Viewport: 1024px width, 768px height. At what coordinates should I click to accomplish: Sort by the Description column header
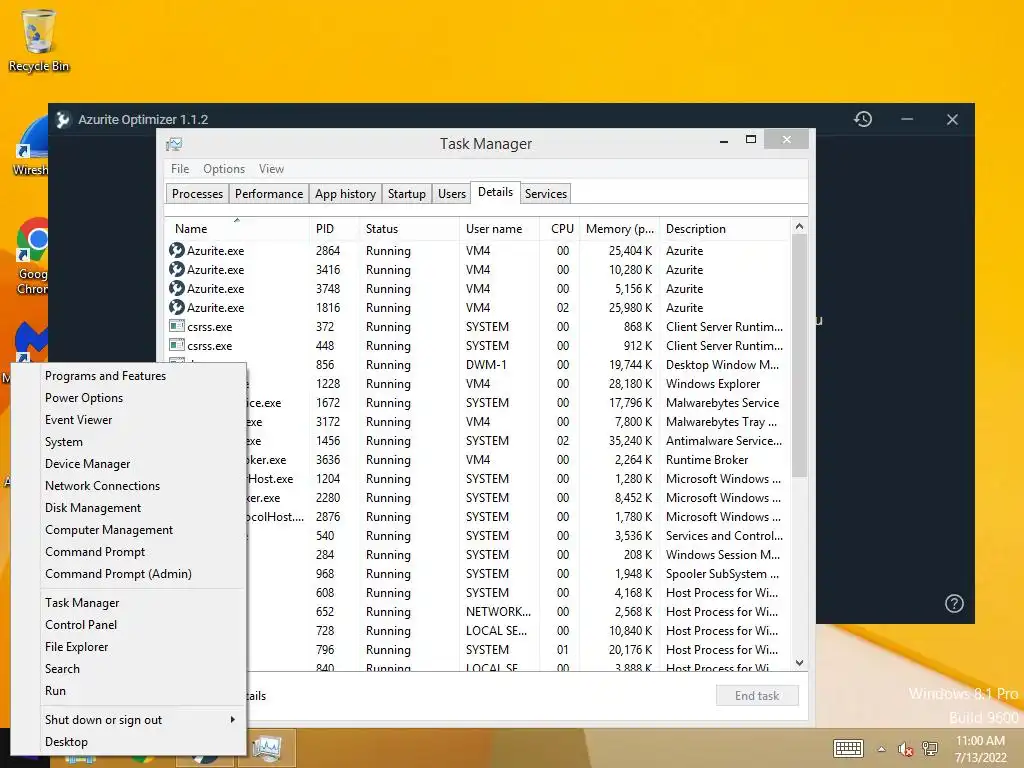(x=725, y=229)
